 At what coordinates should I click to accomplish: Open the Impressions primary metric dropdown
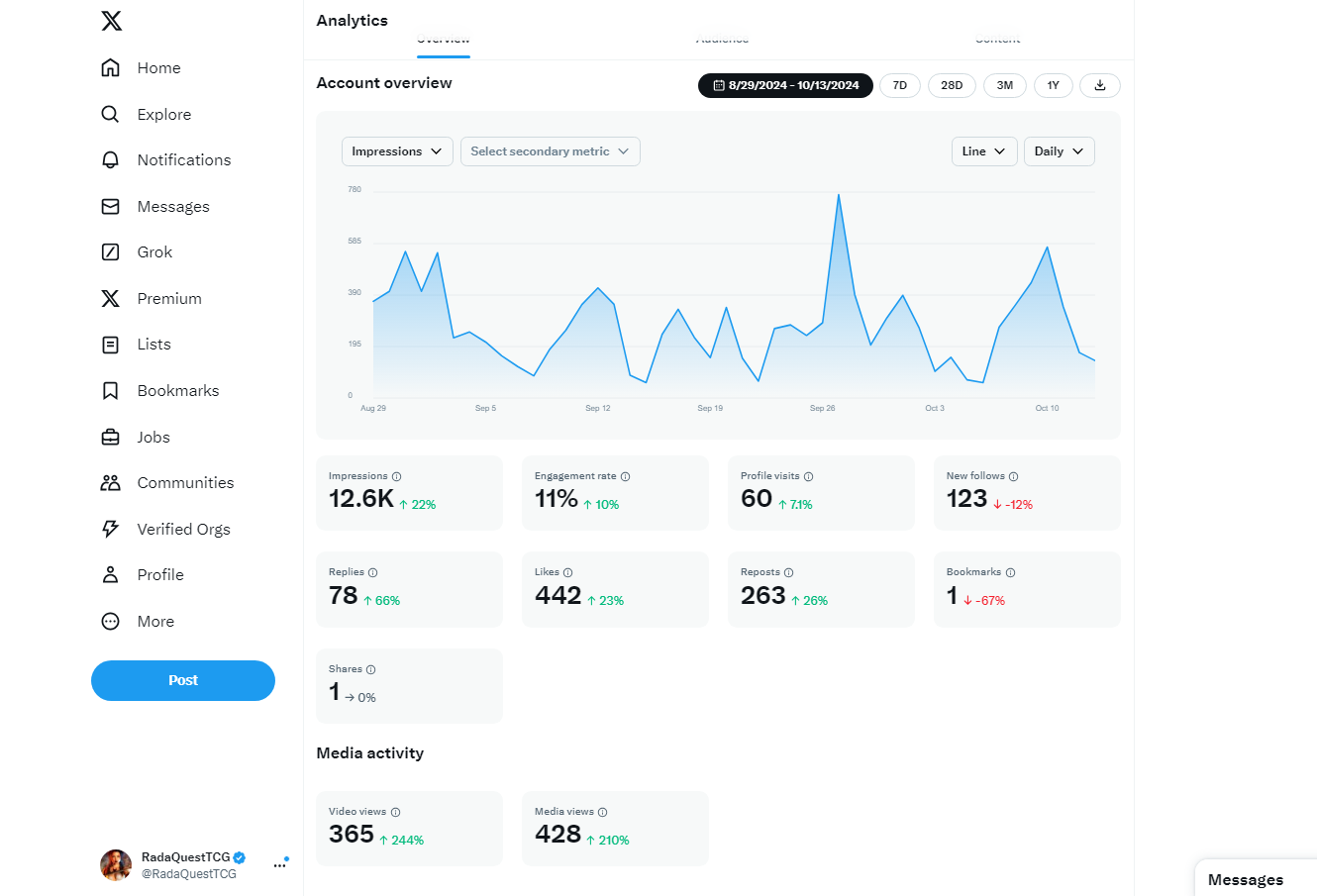point(397,151)
